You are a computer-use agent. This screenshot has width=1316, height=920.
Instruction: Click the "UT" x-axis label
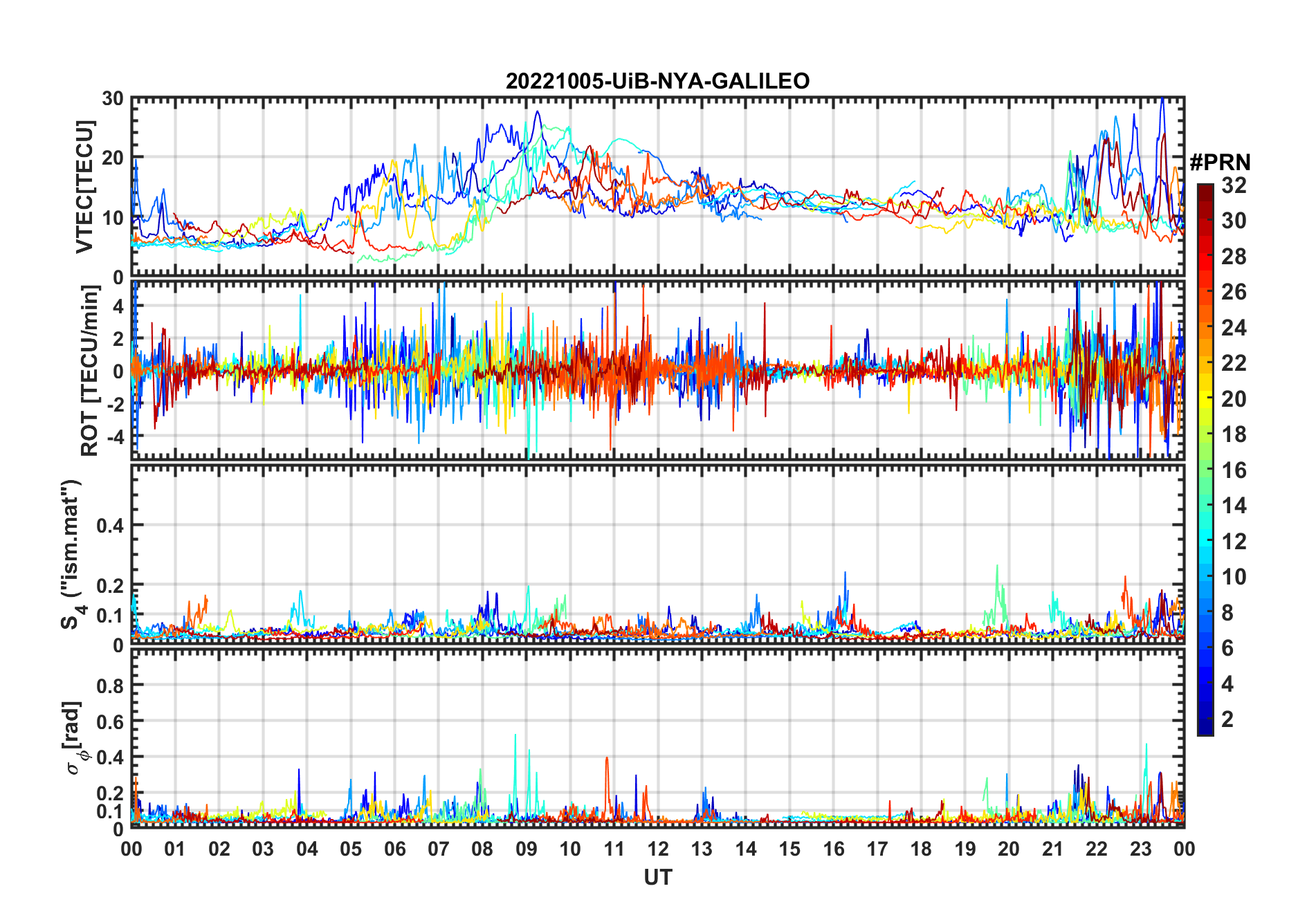657,877
